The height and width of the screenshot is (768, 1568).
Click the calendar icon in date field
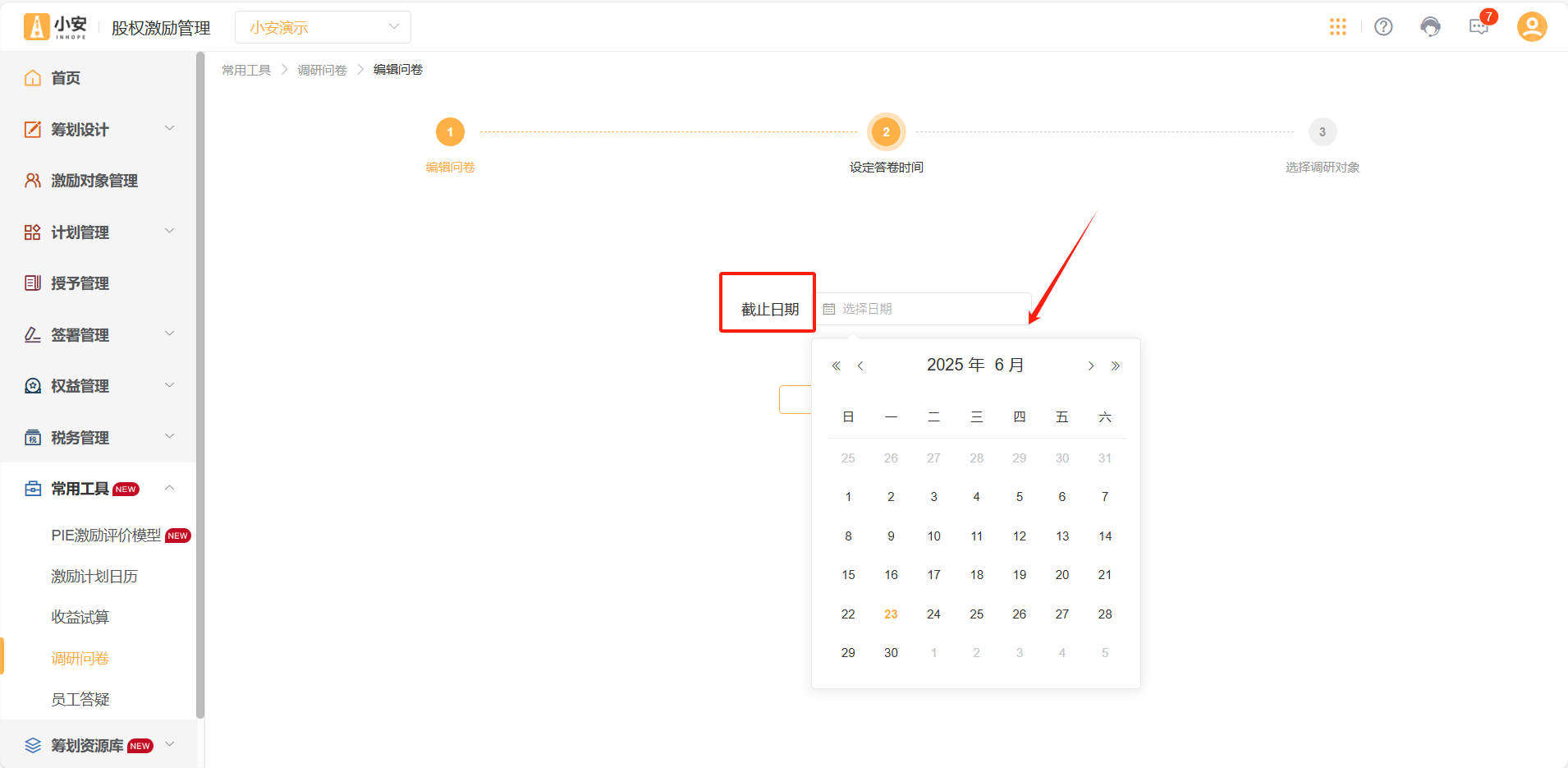click(x=829, y=309)
